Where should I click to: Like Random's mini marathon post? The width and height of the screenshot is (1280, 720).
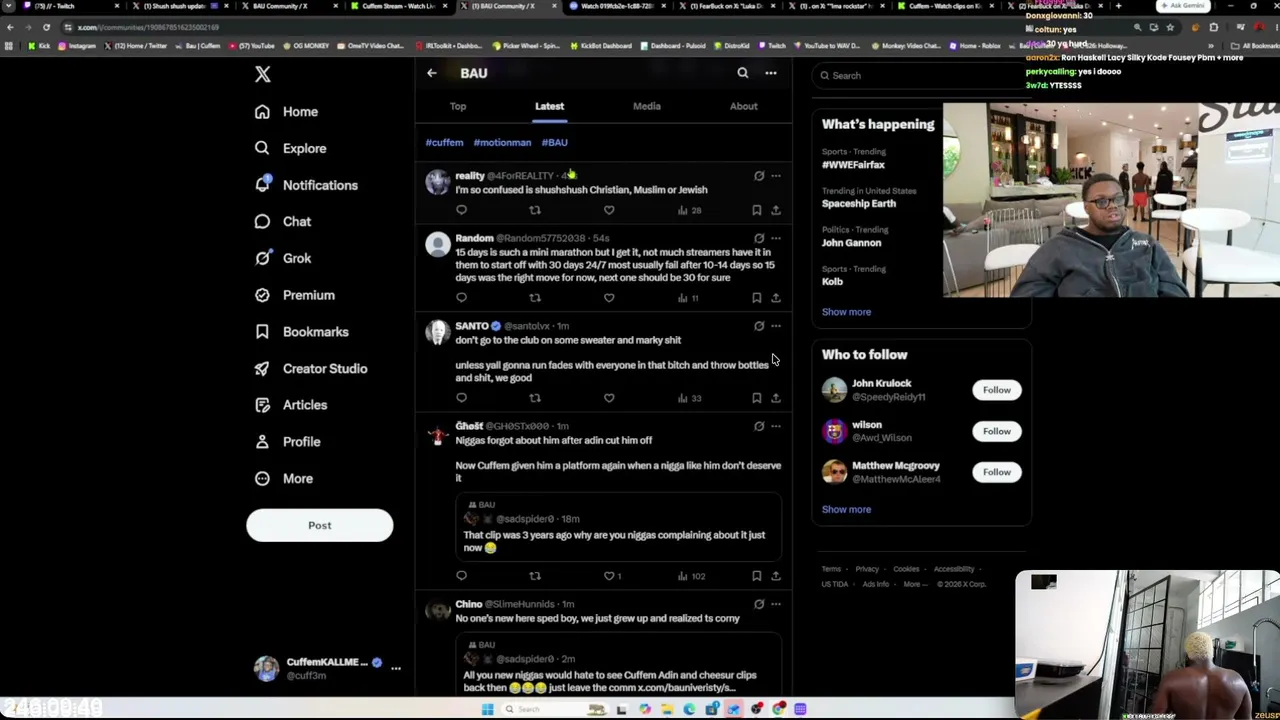tap(609, 298)
